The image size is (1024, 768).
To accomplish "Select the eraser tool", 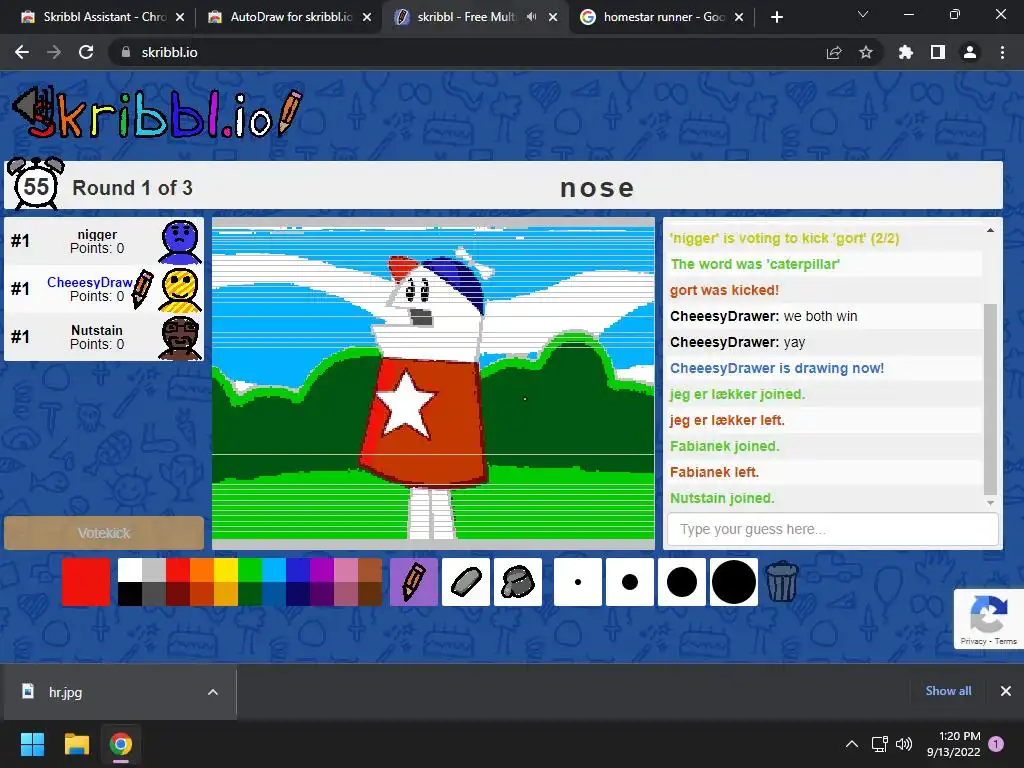I will 466,582.
